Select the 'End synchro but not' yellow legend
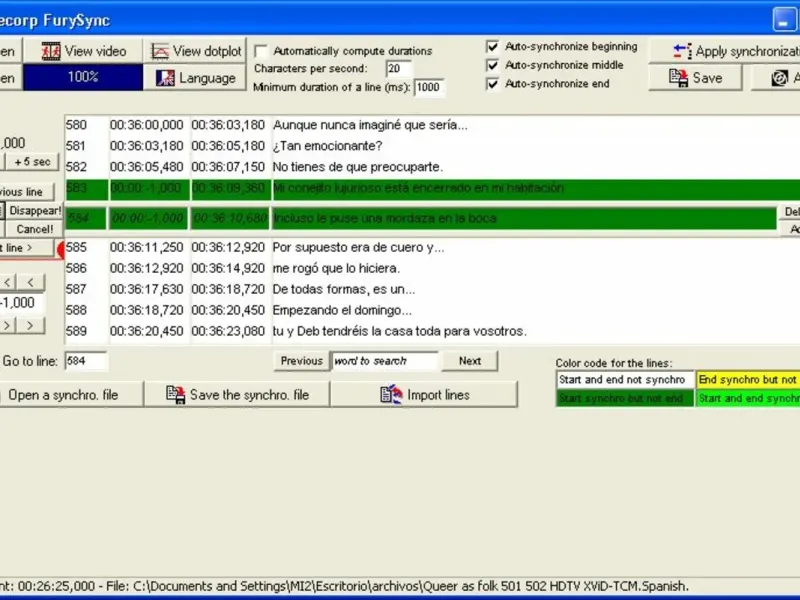800x600 pixels. 748,380
